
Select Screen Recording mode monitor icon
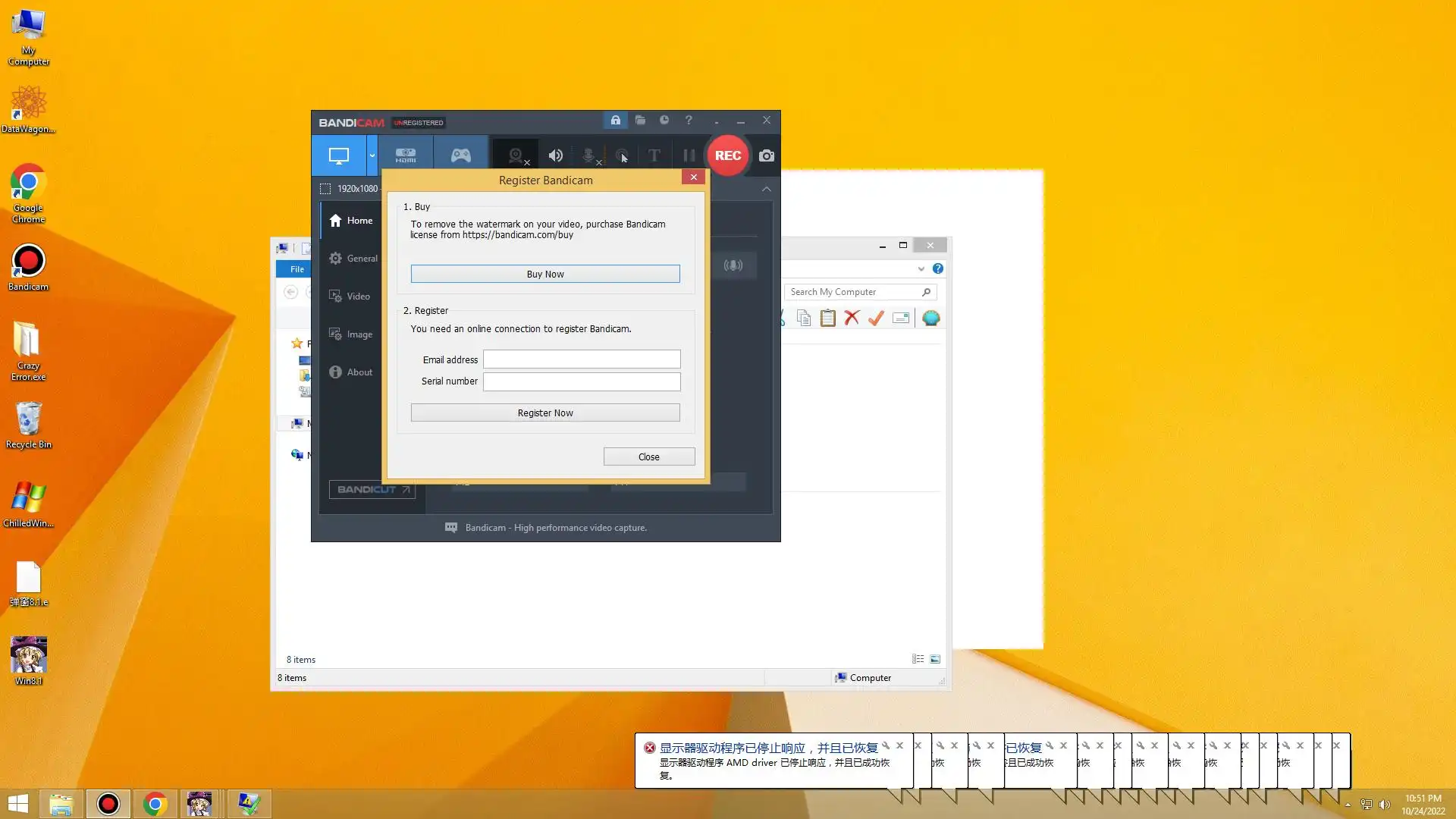(x=338, y=155)
